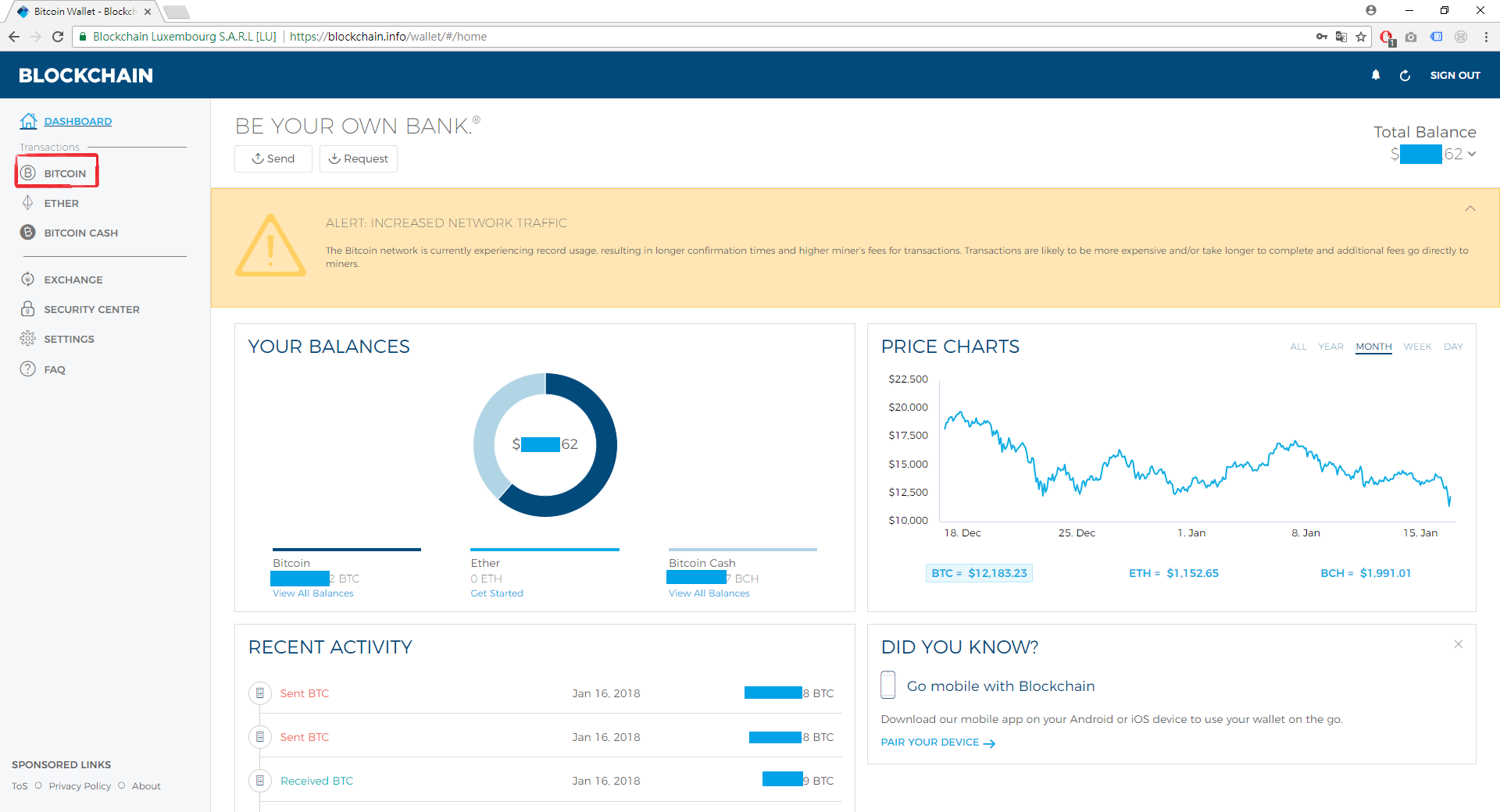Open the Dashboard home icon
1500x812 pixels.
pyautogui.click(x=29, y=121)
